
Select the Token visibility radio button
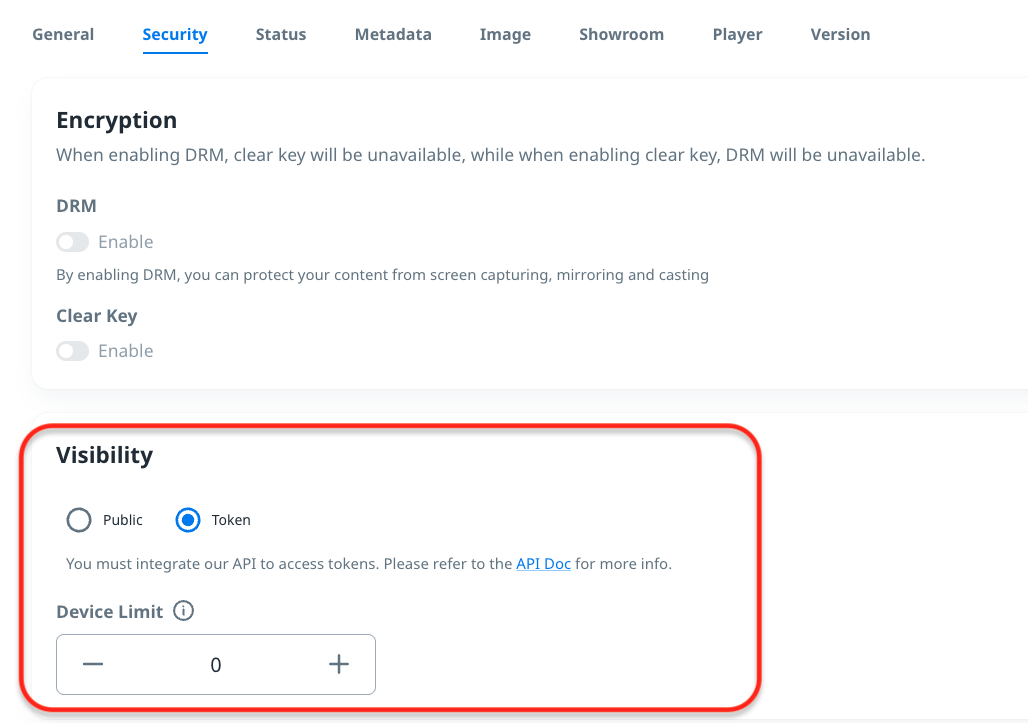pyautogui.click(x=188, y=520)
